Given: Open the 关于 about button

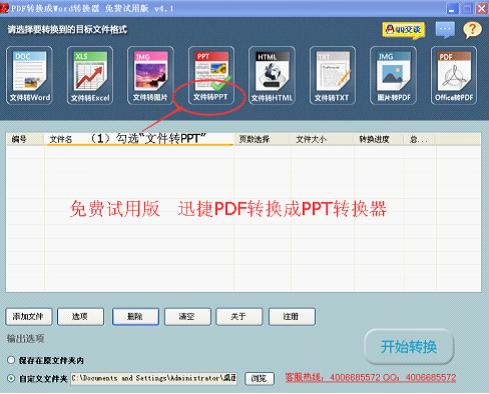Looking at the screenshot, I should (239, 316).
